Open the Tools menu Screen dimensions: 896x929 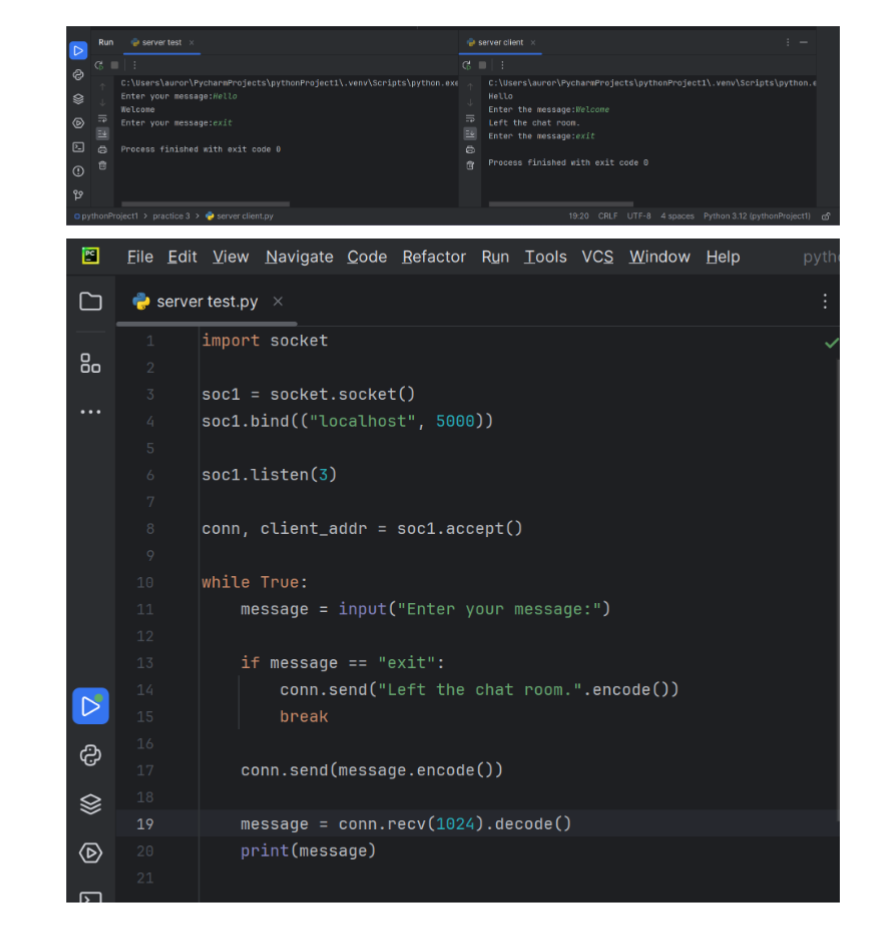click(x=545, y=257)
